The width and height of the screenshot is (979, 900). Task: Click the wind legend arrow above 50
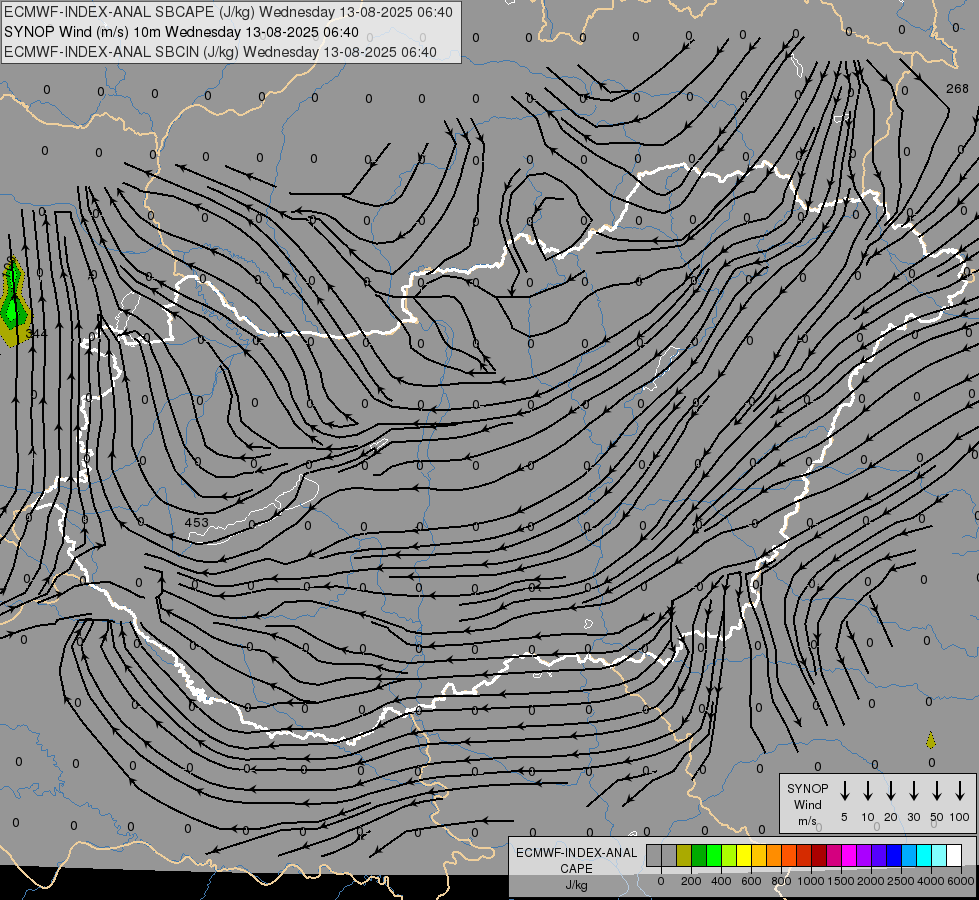pos(937,791)
